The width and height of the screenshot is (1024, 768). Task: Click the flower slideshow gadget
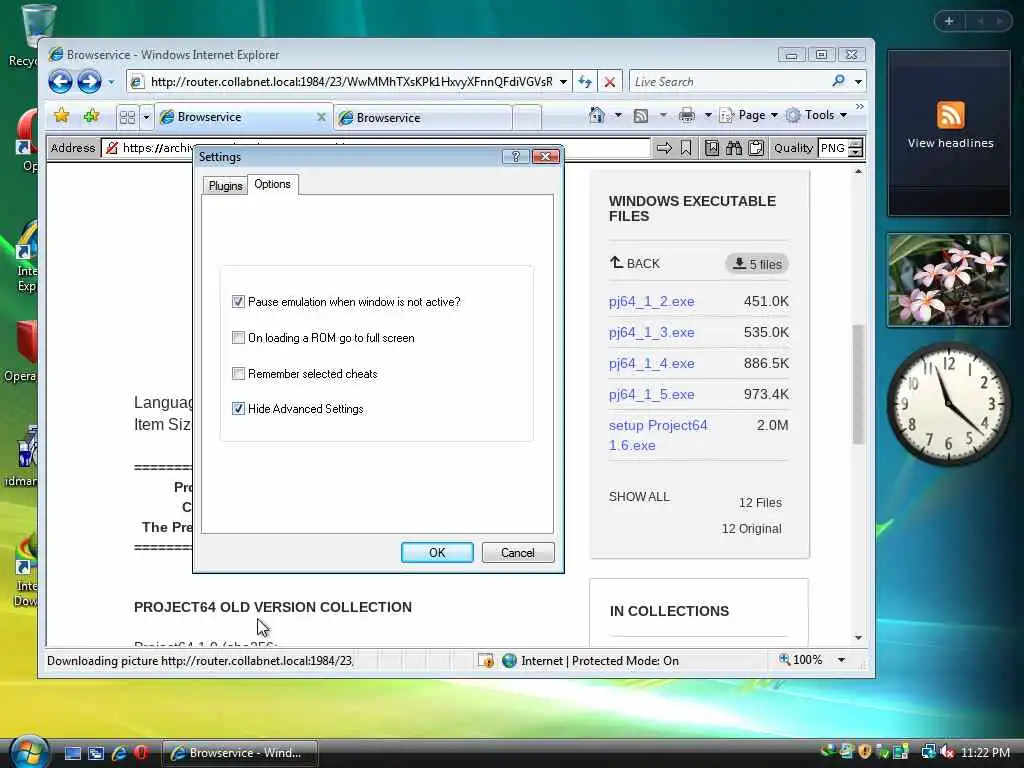pyautogui.click(x=948, y=280)
